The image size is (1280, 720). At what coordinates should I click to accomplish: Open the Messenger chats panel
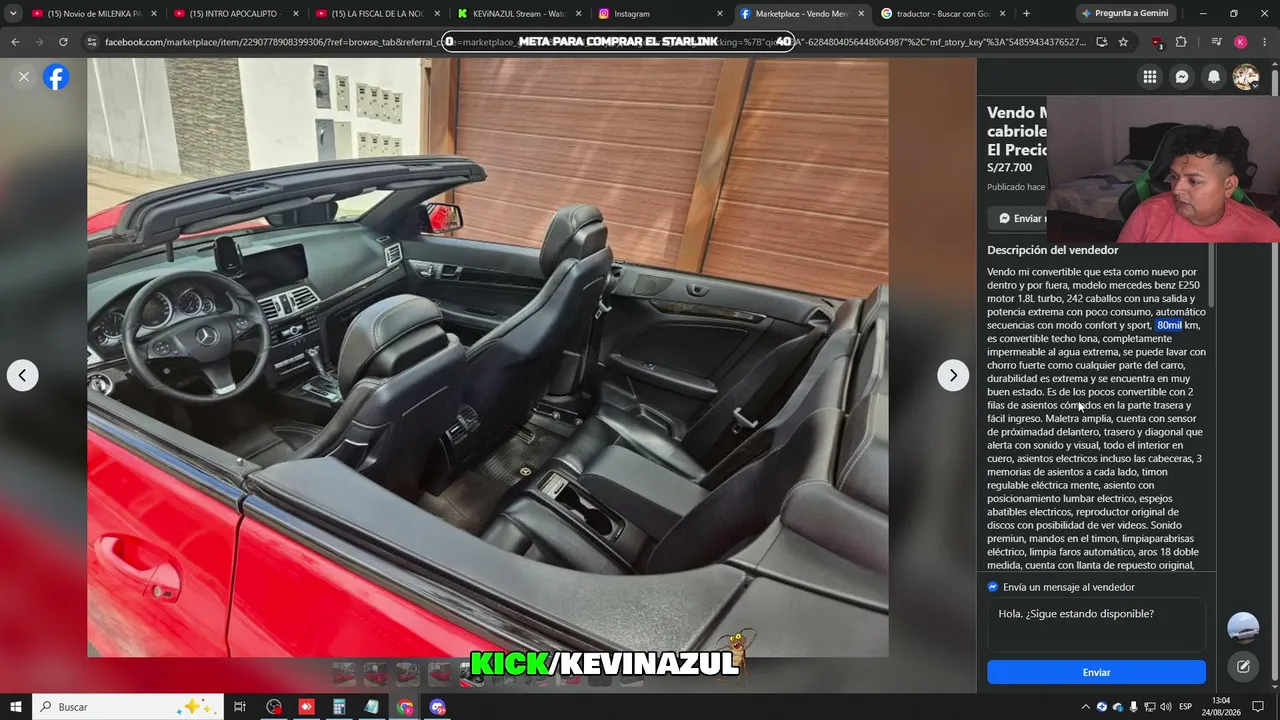click(x=1182, y=77)
